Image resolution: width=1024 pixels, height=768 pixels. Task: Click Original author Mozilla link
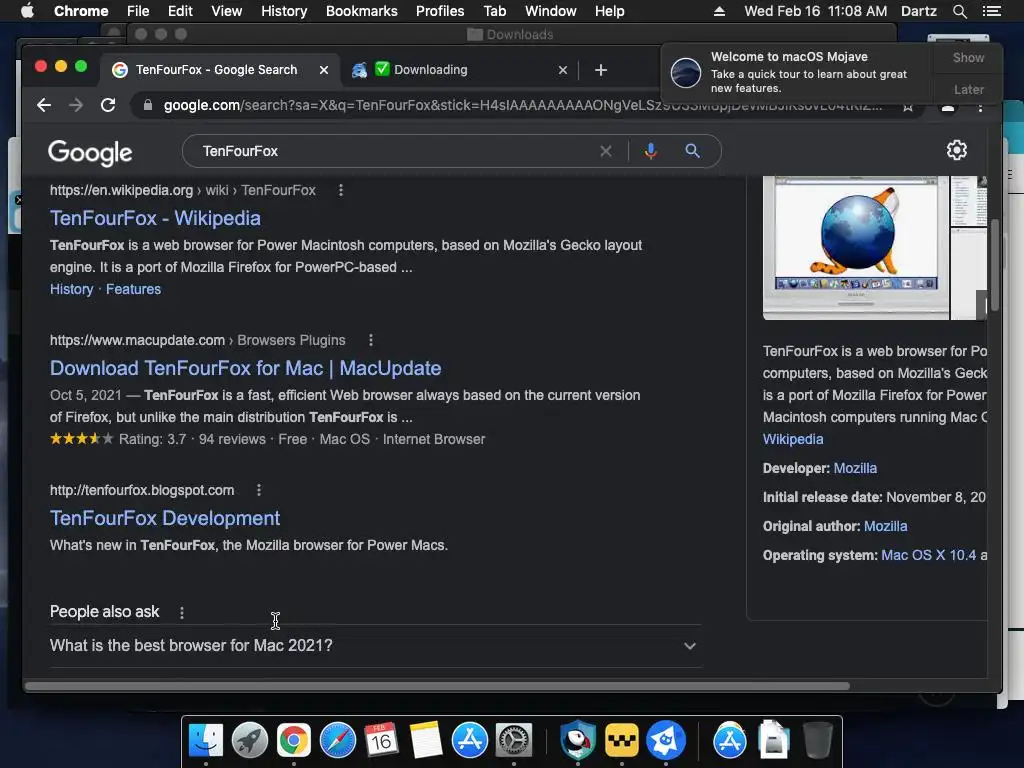[x=886, y=526]
